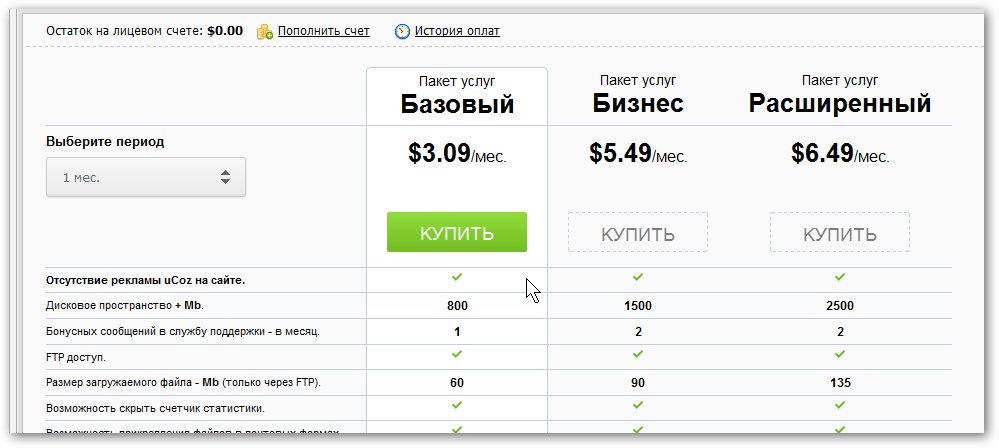
Task: Click Бизнес checkmark in FTP доступ row
Action: coord(638,354)
